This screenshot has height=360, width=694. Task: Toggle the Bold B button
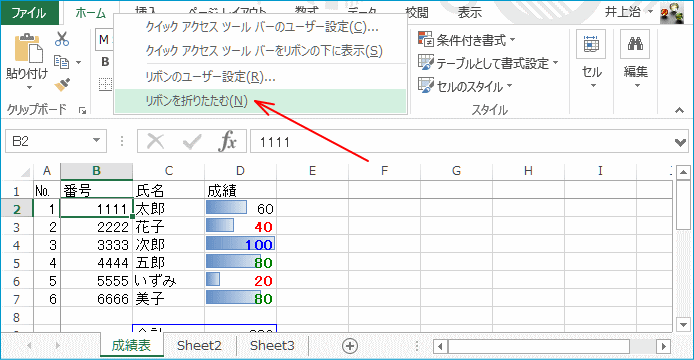(x=105, y=62)
